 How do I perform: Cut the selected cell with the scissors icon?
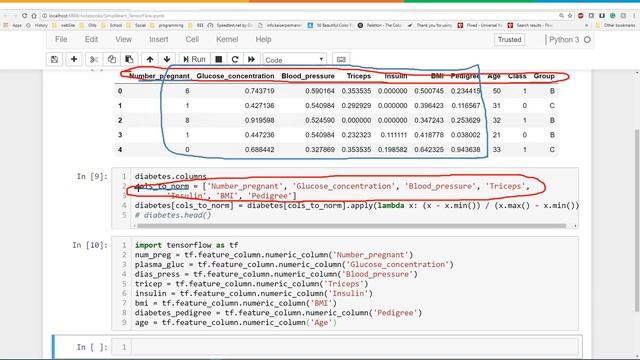click(x=94, y=60)
